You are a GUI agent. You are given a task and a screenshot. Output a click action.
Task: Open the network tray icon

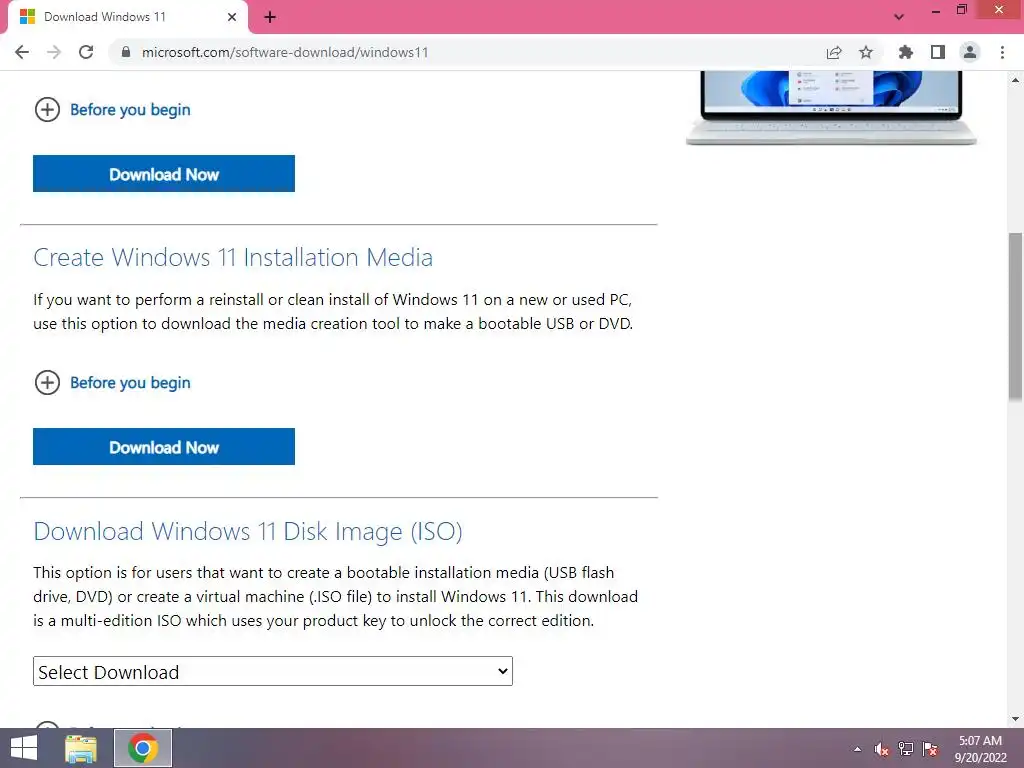pyautogui.click(x=906, y=749)
